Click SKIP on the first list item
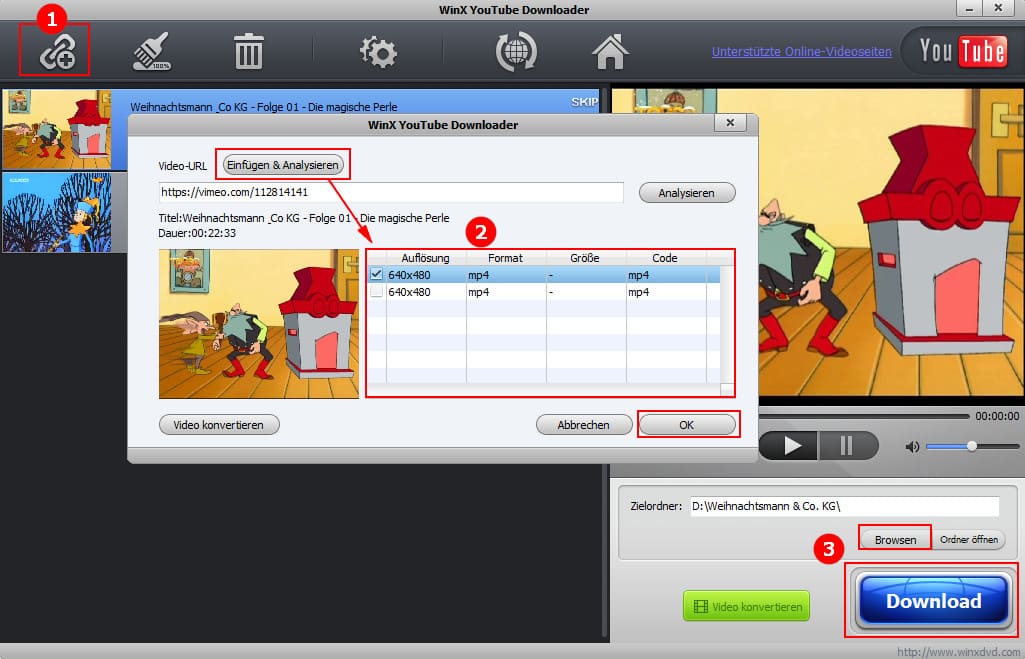 pyautogui.click(x=584, y=102)
